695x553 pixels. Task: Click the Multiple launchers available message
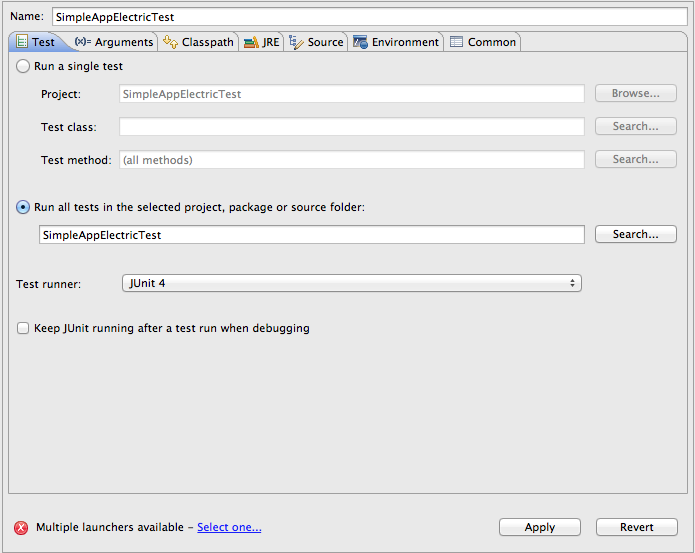coord(110,527)
